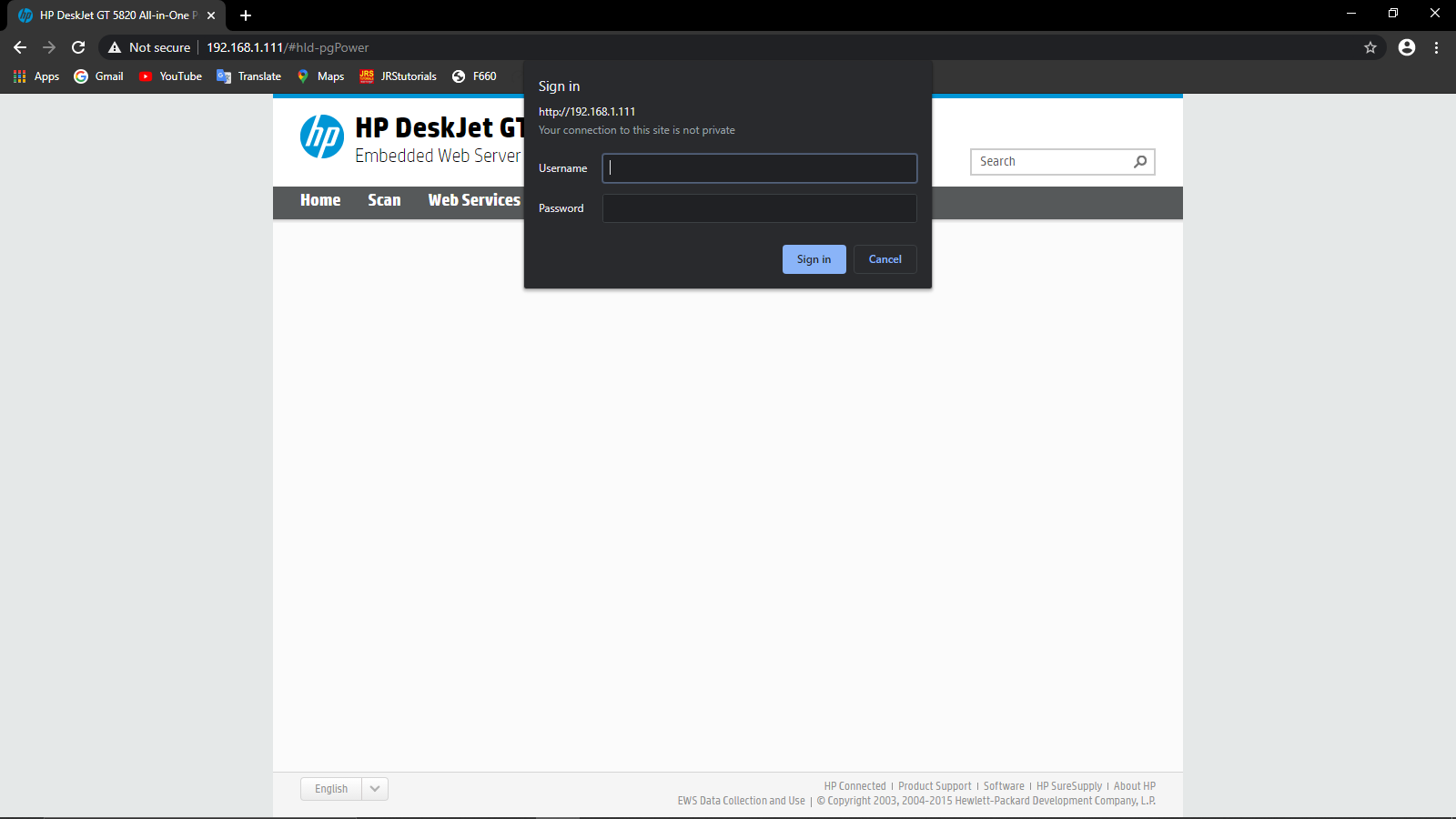Go to the Home tab
This screenshot has width=1456, height=819.
click(x=319, y=200)
